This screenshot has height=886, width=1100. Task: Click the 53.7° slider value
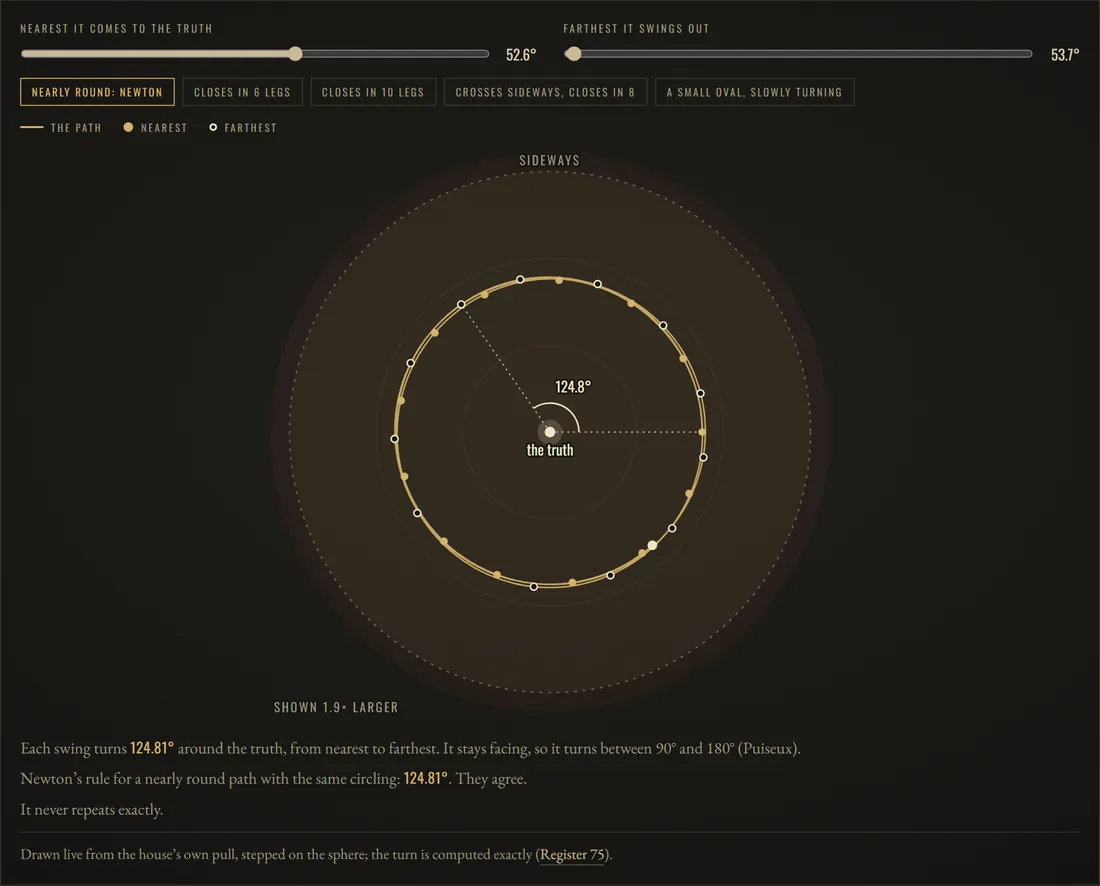pyautogui.click(x=1065, y=55)
